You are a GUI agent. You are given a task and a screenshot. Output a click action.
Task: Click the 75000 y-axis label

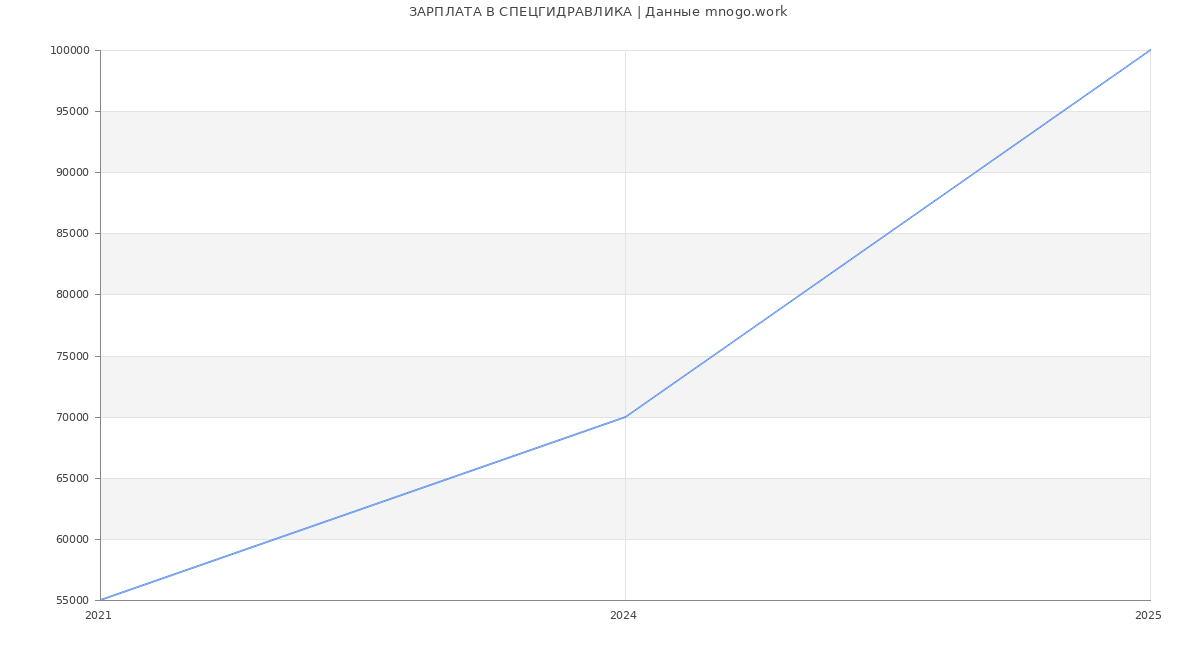click(72, 356)
